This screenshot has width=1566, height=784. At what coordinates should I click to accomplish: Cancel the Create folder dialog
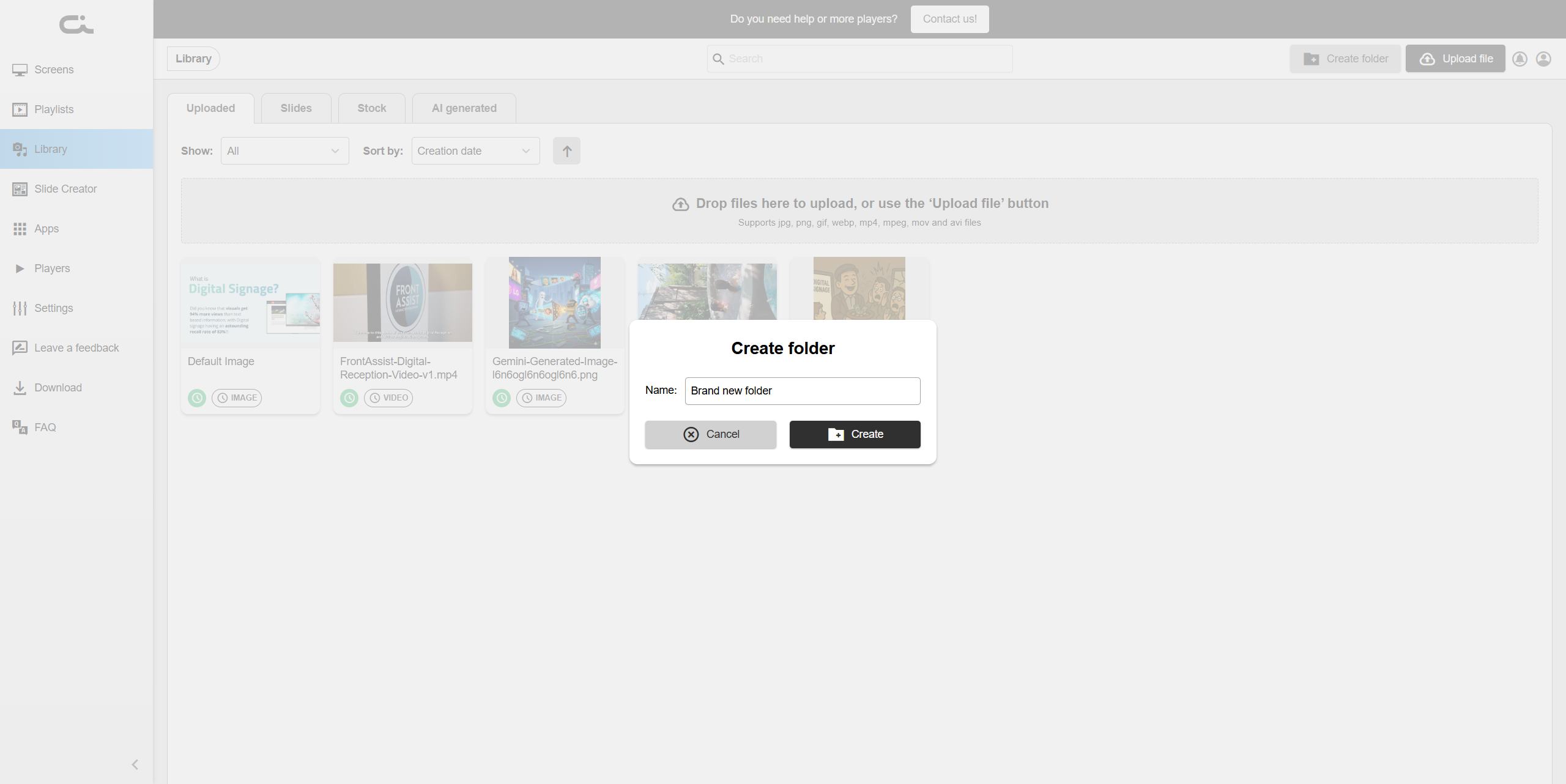click(710, 434)
